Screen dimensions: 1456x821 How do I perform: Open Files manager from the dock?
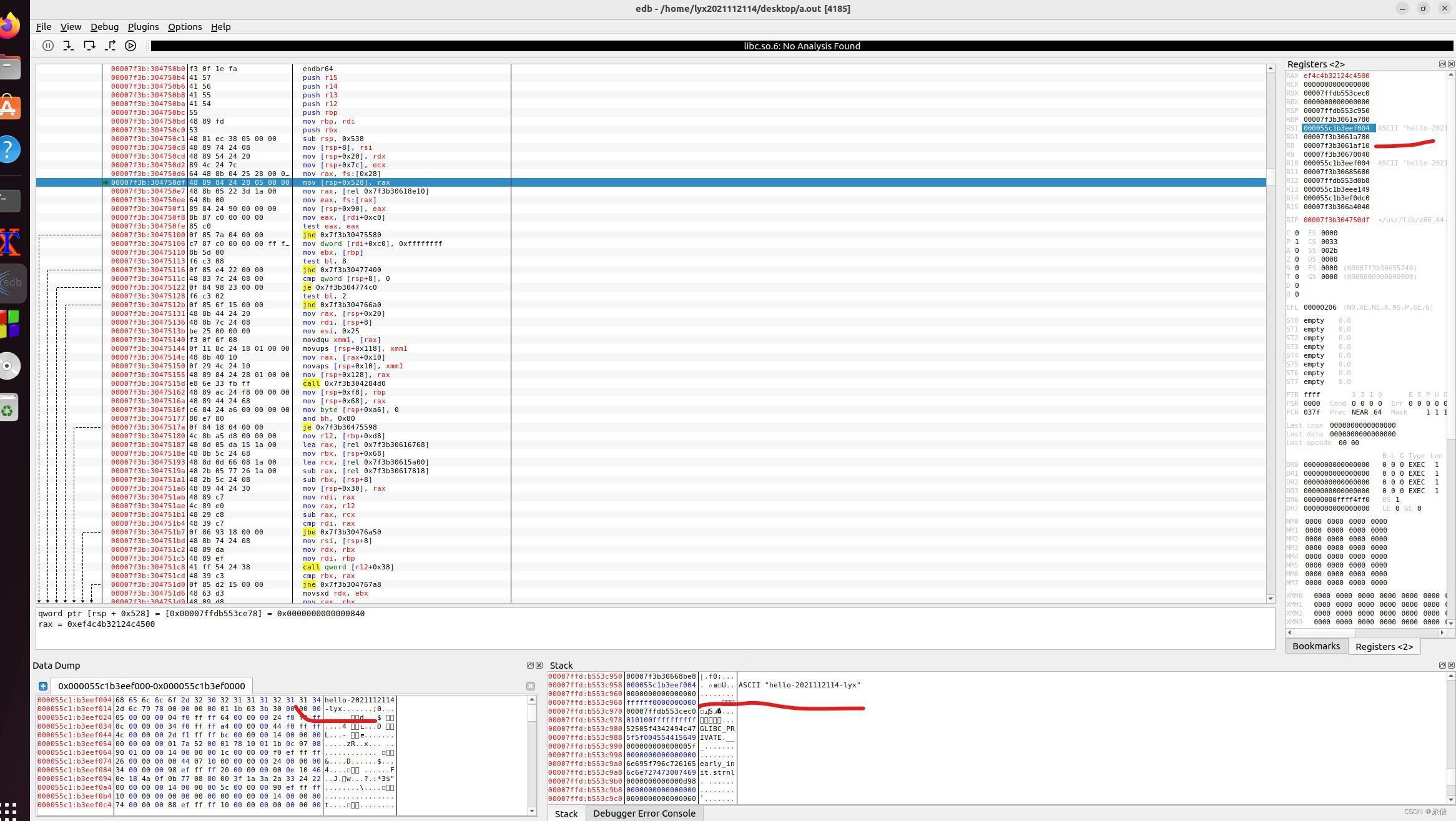[9, 67]
